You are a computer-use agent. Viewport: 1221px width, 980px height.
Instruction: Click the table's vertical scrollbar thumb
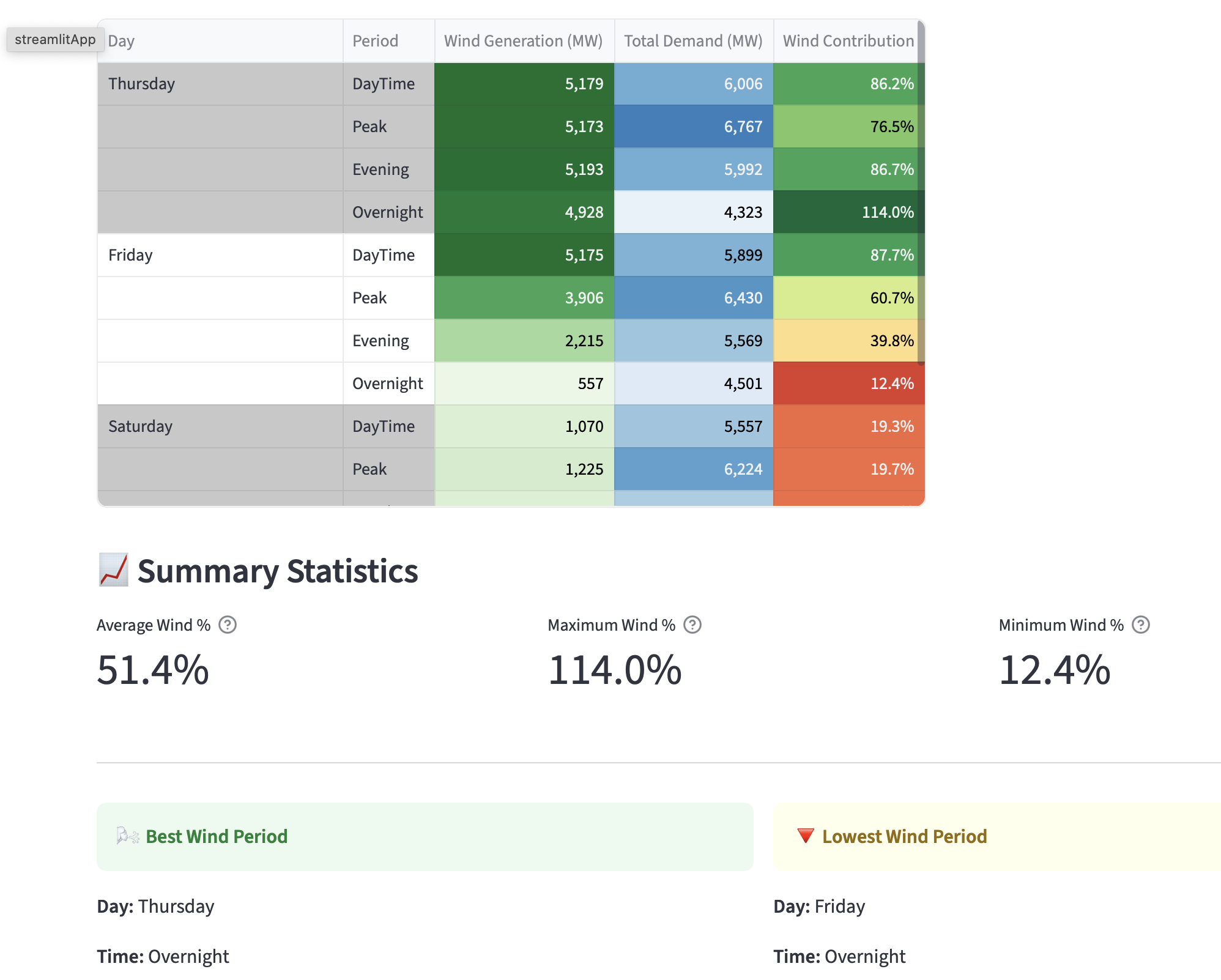click(x=921, y=190)
